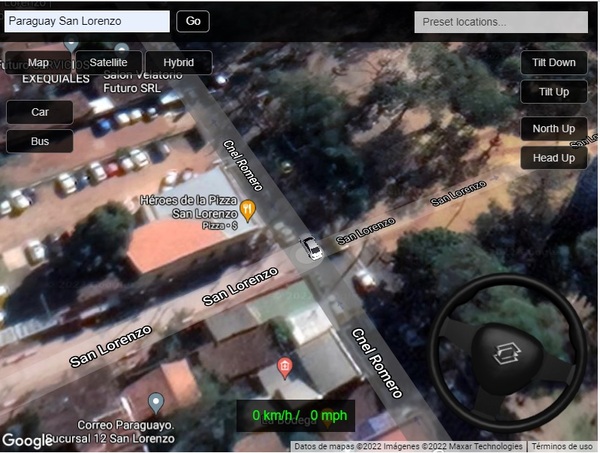The image size is (600, 453).
Task: Click the Go button
Action: [193, 21]
